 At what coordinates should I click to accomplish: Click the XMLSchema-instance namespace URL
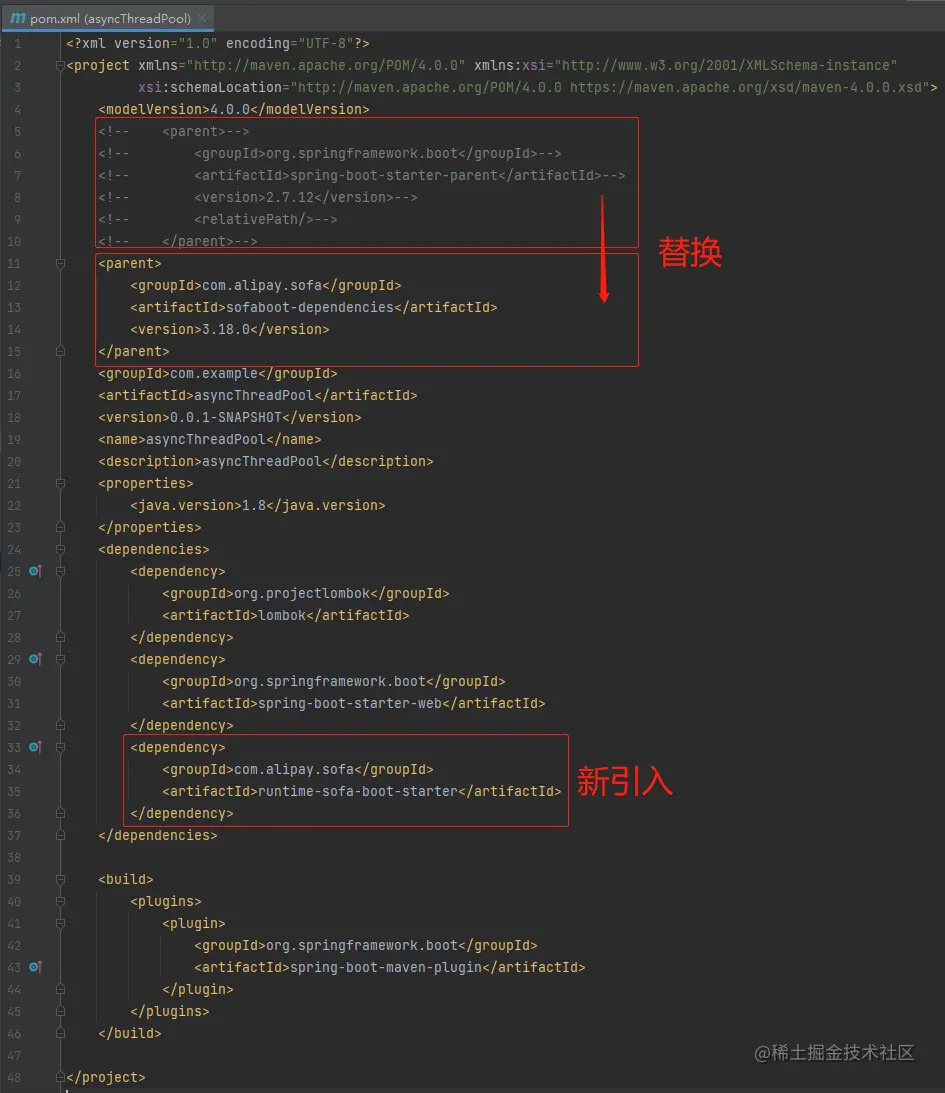725,66
